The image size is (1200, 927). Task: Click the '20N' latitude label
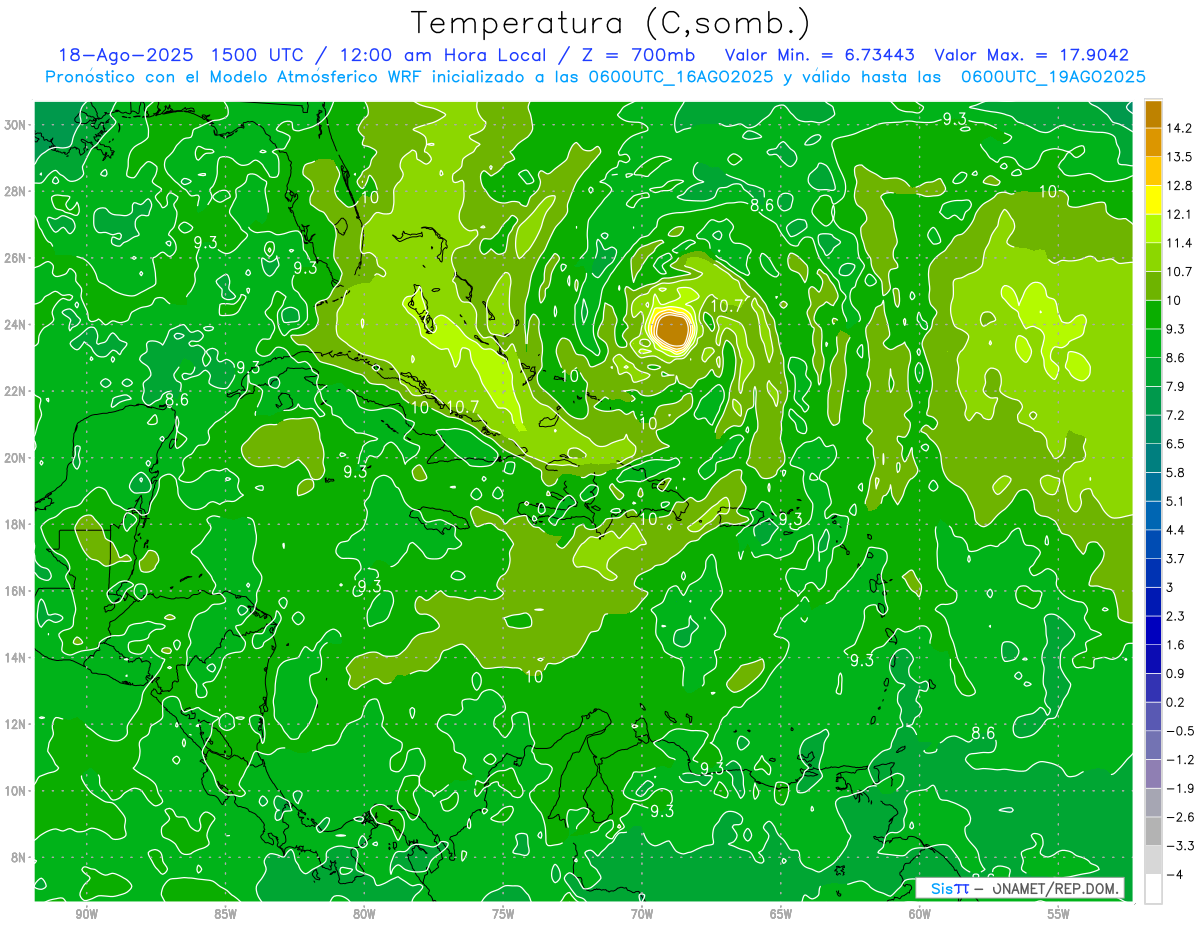pyautogui.click(x=16, y=458)
